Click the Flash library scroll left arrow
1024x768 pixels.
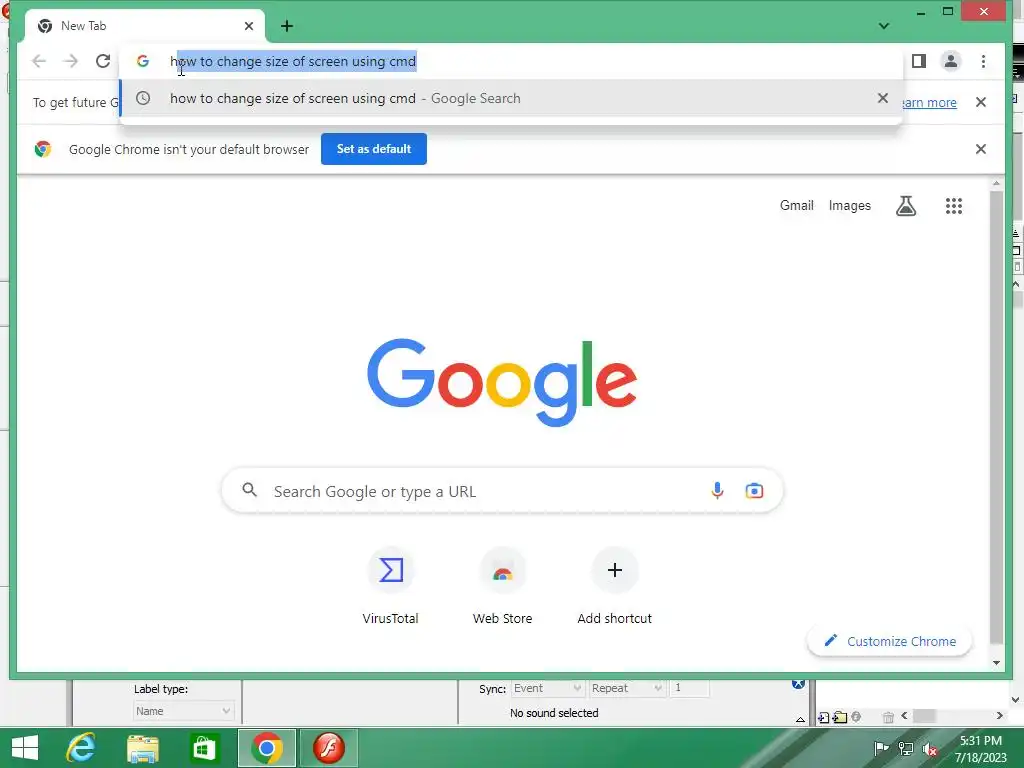[904, 716]
